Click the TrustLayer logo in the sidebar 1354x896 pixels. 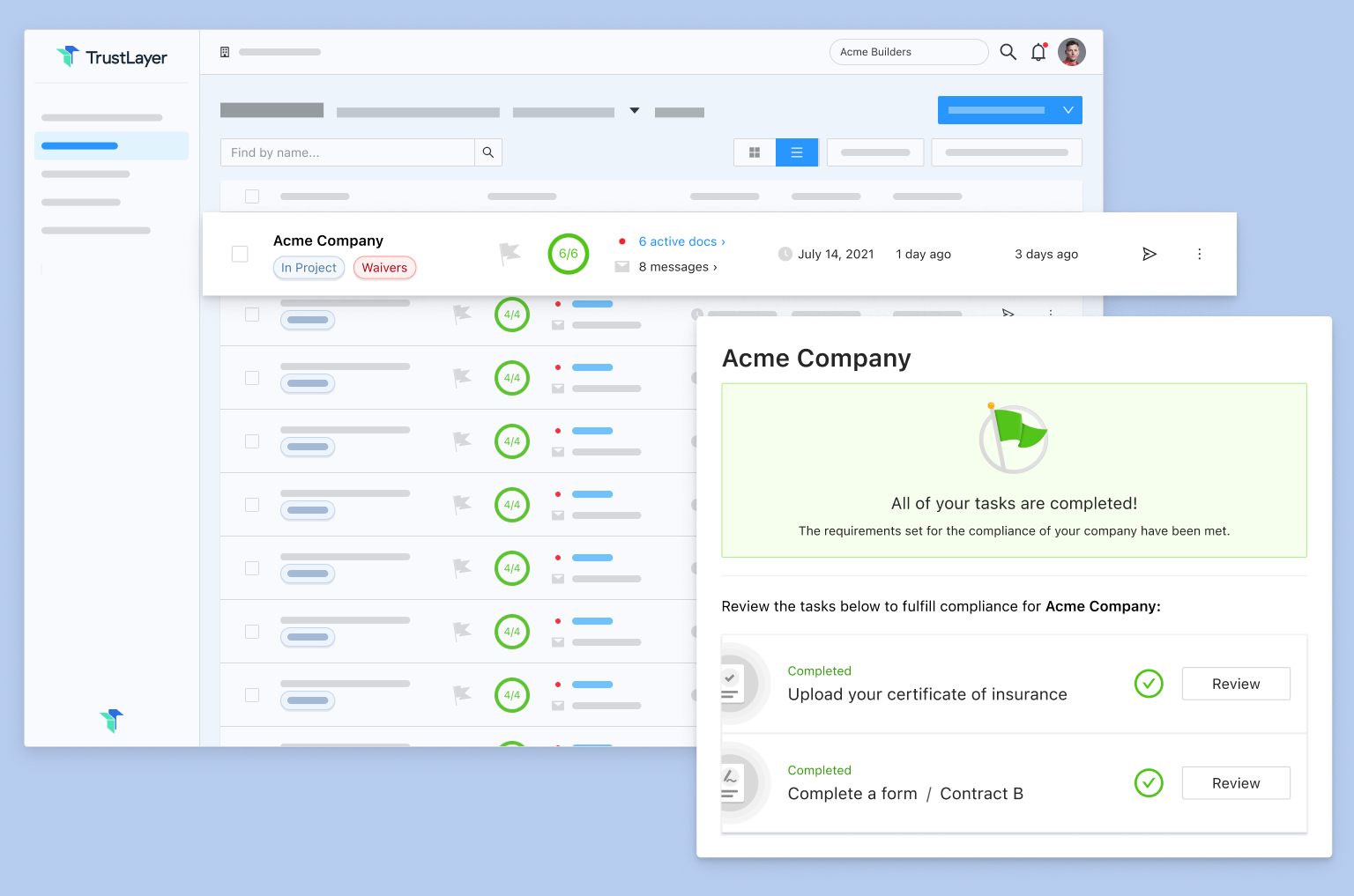point(111,56)
